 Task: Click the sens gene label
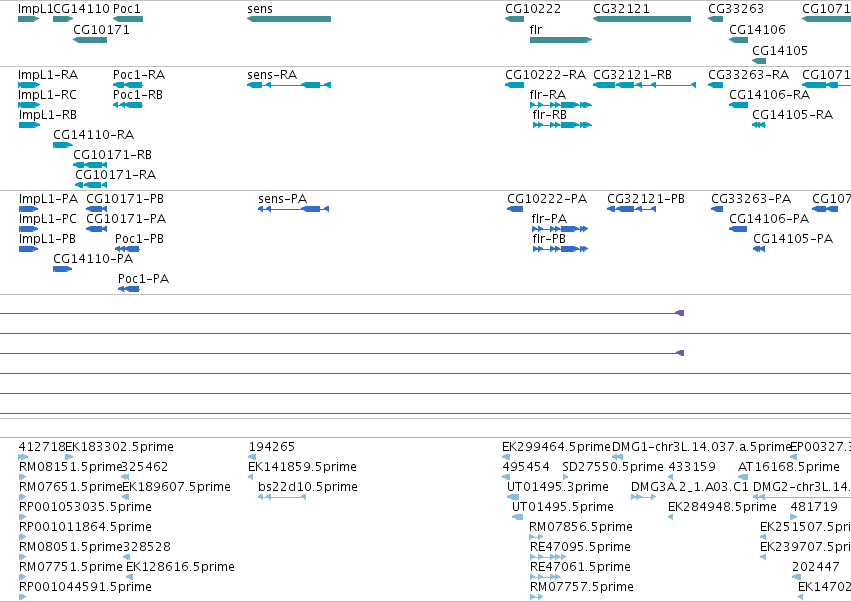click(259, 9)
